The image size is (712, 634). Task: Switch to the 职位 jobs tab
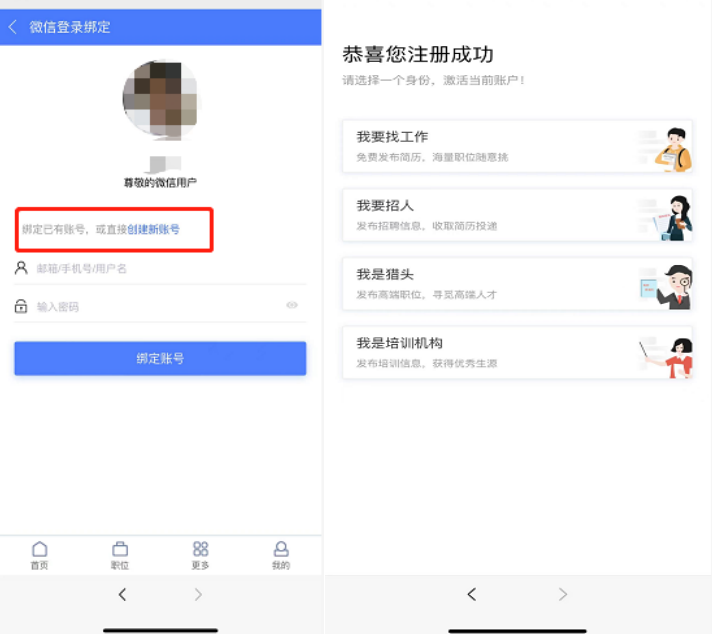120,555
